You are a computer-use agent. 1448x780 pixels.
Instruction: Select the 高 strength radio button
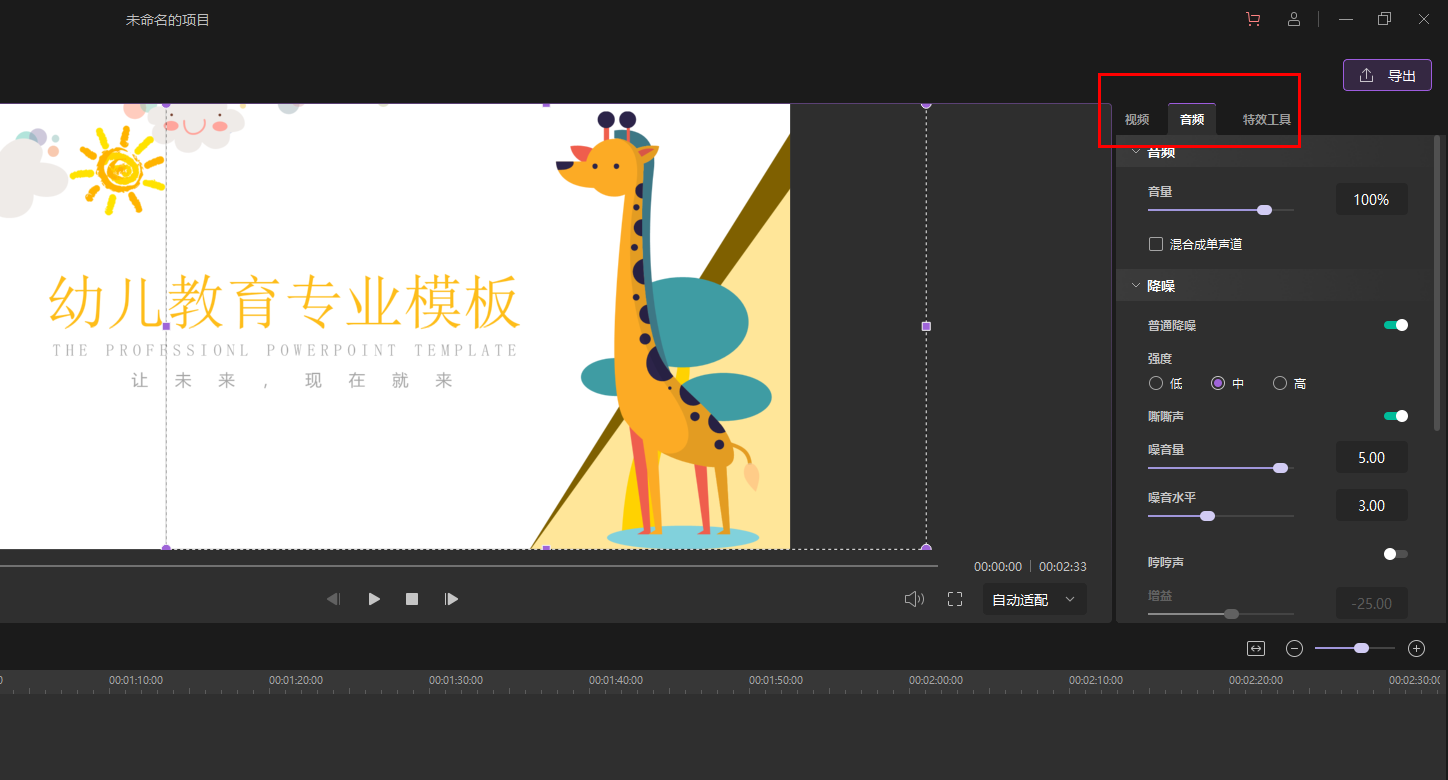(x=1280, y=383)
